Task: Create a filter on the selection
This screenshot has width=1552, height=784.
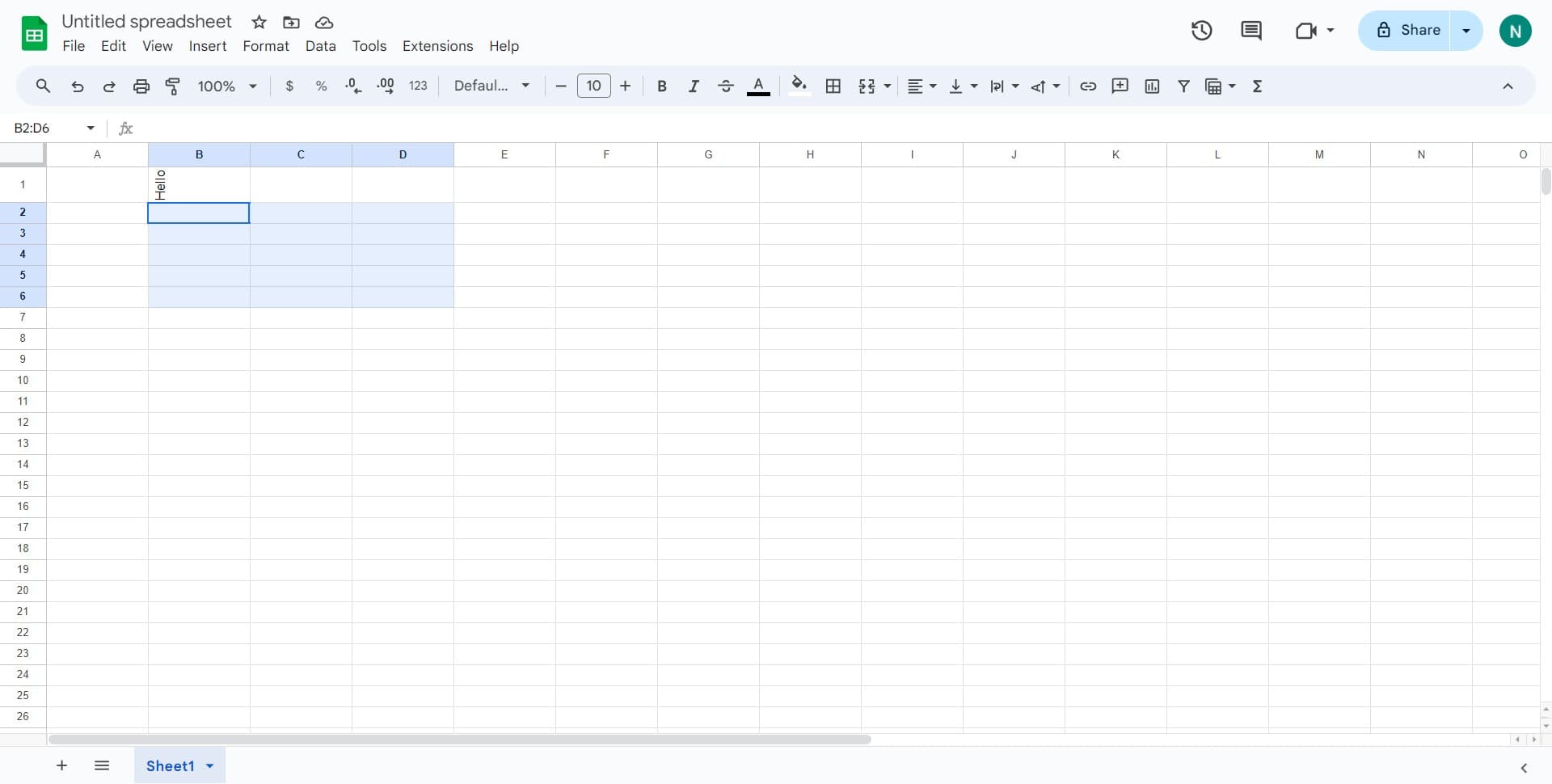Action: (x=1183, y=86)
